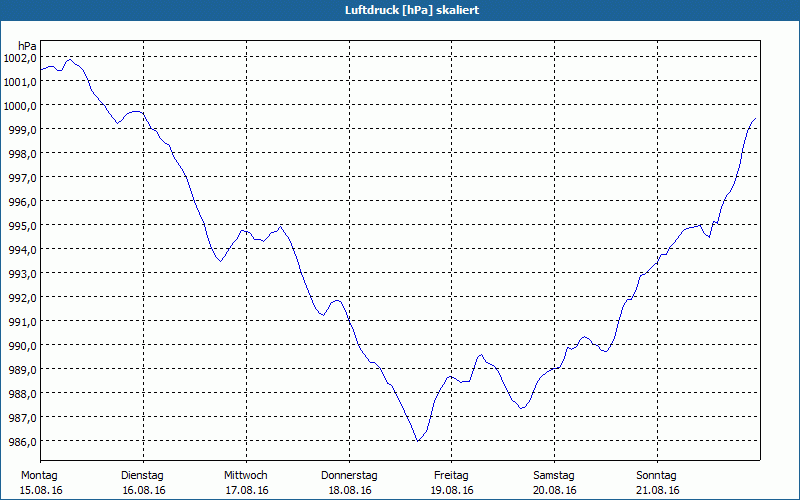This screenshot has width=800, height=500.
Task: Click the 'Sonntag' day label
Action: tap(656, 476)
